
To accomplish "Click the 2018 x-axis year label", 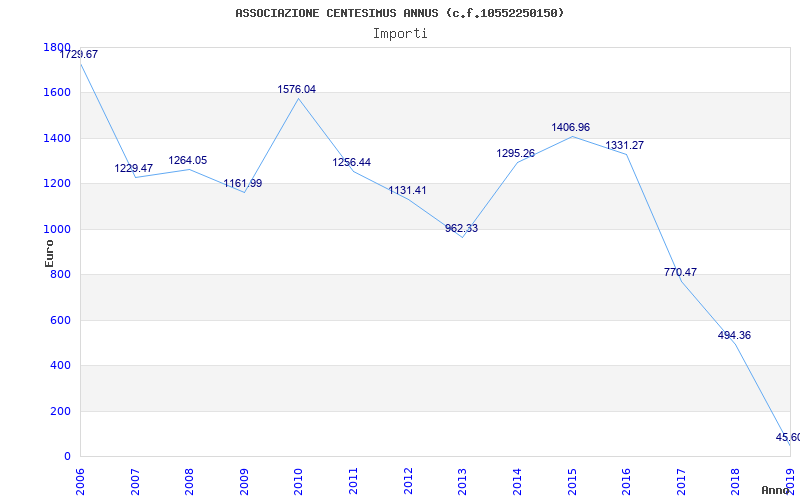I will pos(735,482).
